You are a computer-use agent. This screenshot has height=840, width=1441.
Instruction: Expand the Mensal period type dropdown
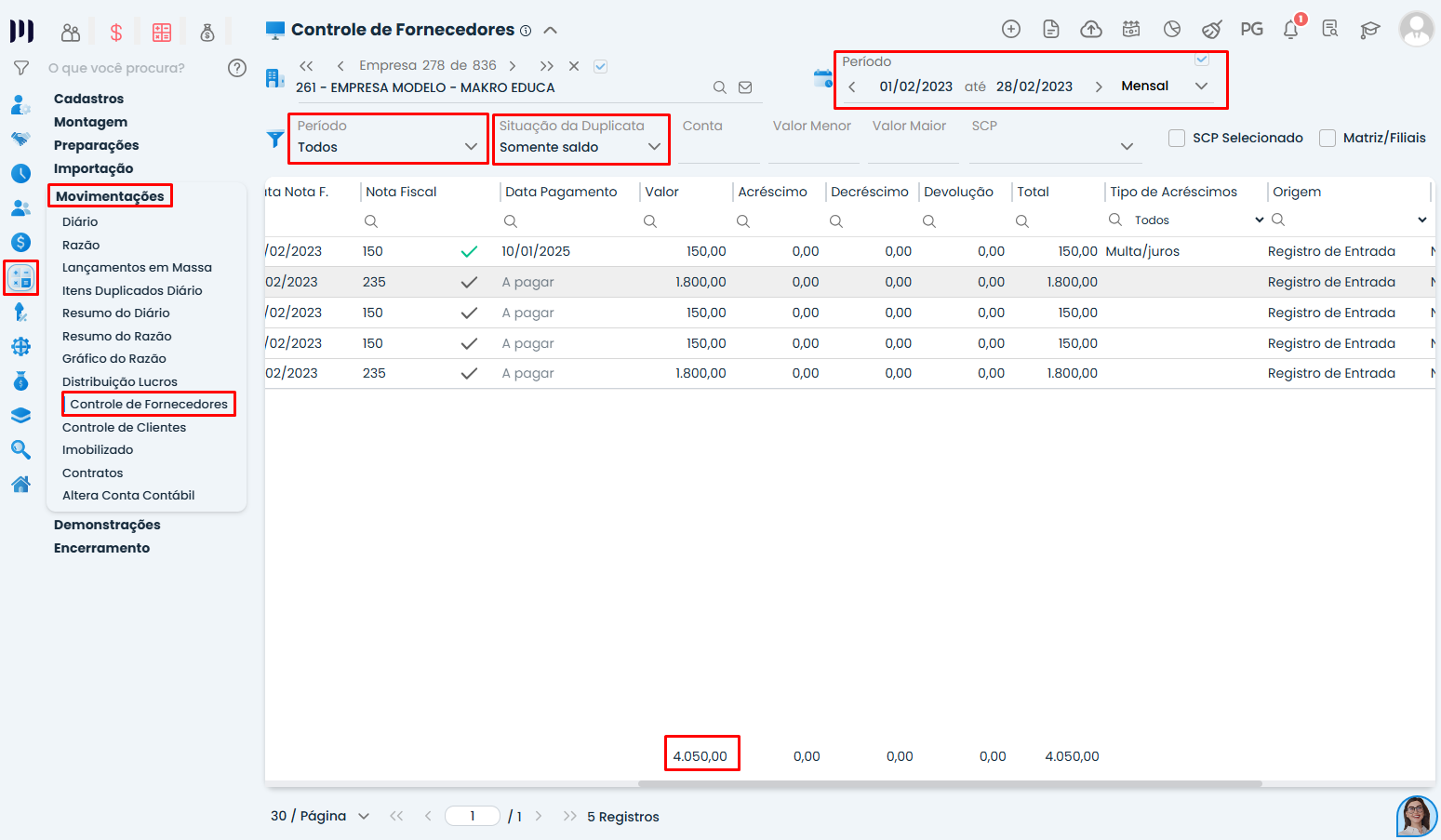coord(1164,87)
